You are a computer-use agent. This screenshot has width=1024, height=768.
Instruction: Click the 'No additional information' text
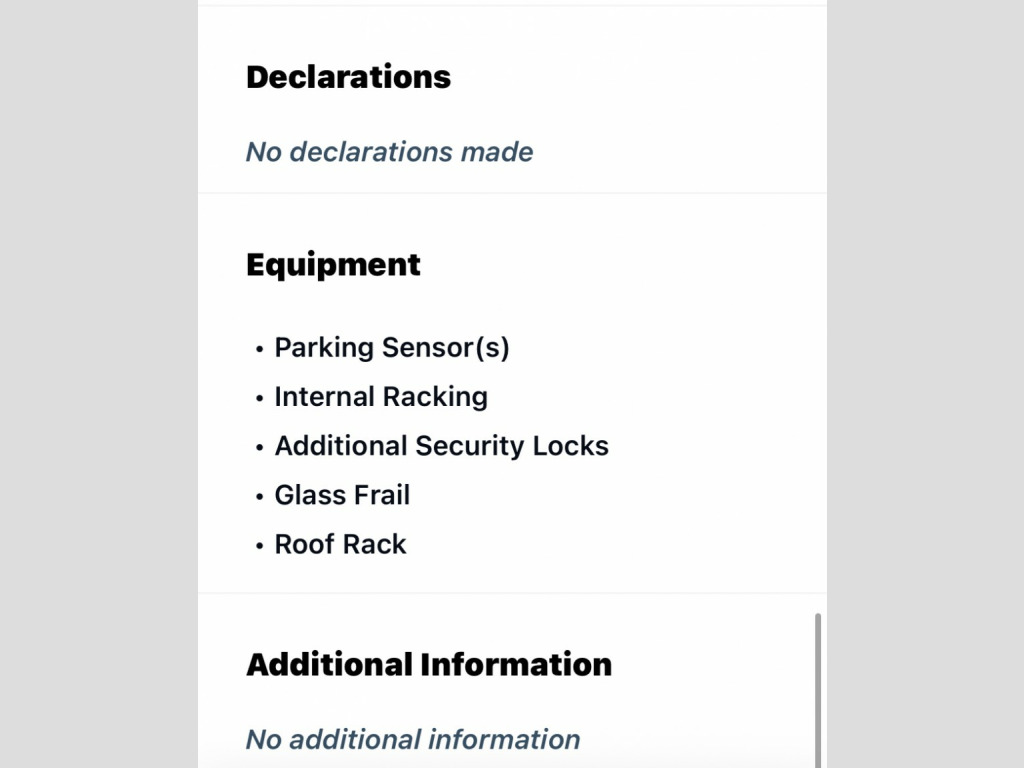coord(412,739)
